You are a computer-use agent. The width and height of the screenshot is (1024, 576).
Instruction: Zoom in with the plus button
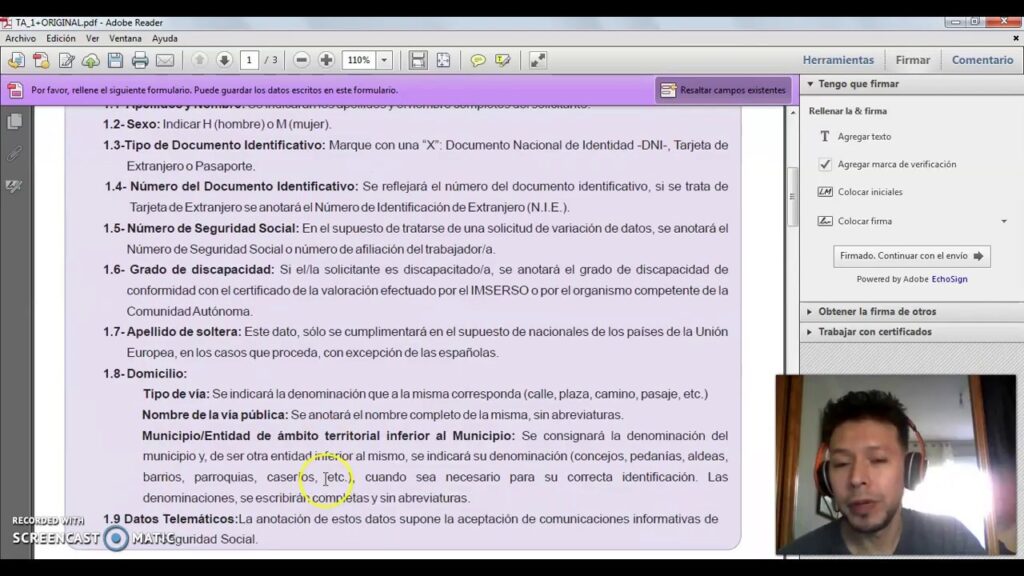click(327, 60)
